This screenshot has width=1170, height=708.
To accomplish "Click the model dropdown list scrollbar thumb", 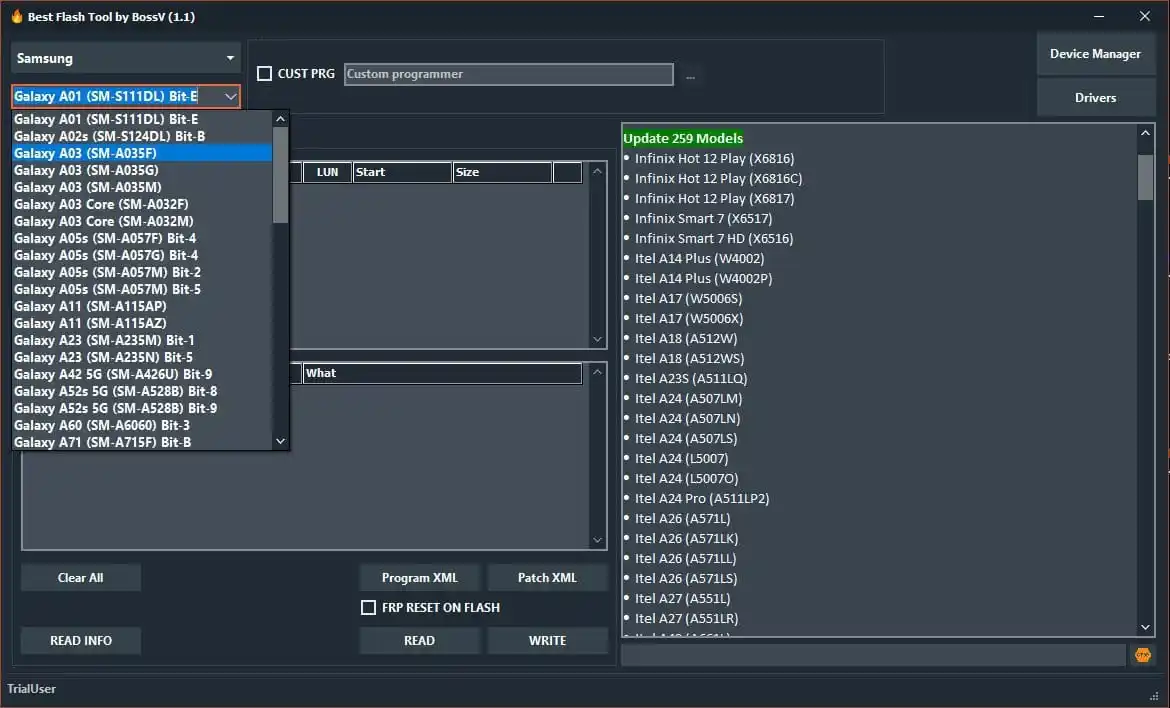I will [x=281, y=175].
